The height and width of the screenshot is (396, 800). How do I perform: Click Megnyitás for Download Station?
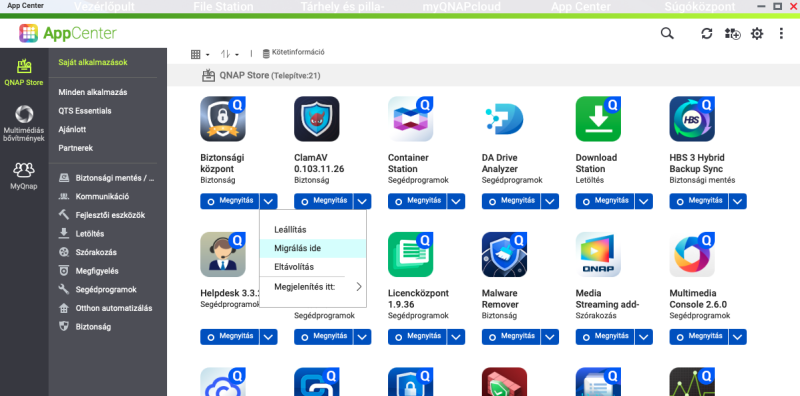point(605,201)
